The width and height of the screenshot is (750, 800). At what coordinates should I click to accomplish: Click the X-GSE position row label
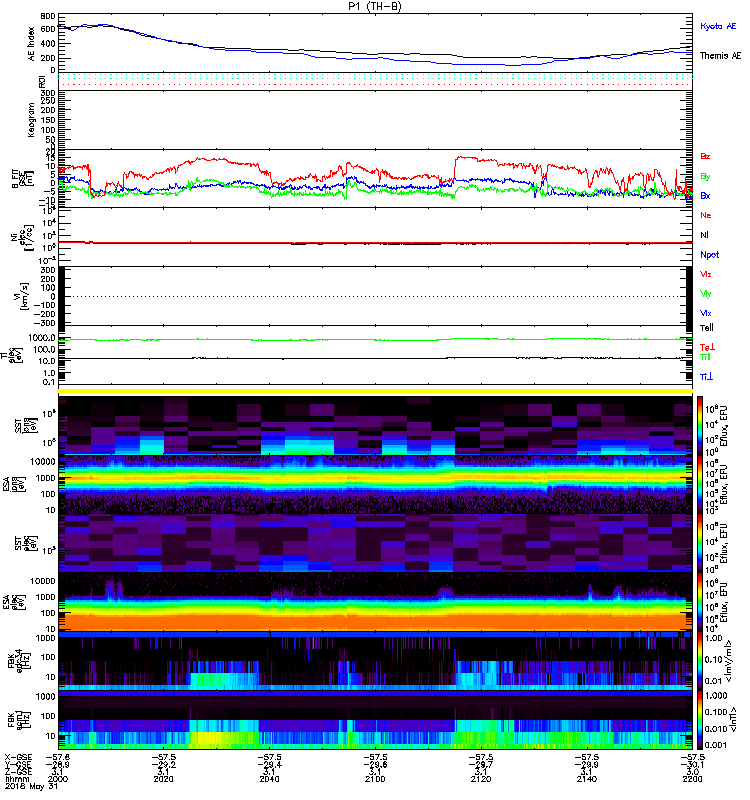click(x=18, y=757)
